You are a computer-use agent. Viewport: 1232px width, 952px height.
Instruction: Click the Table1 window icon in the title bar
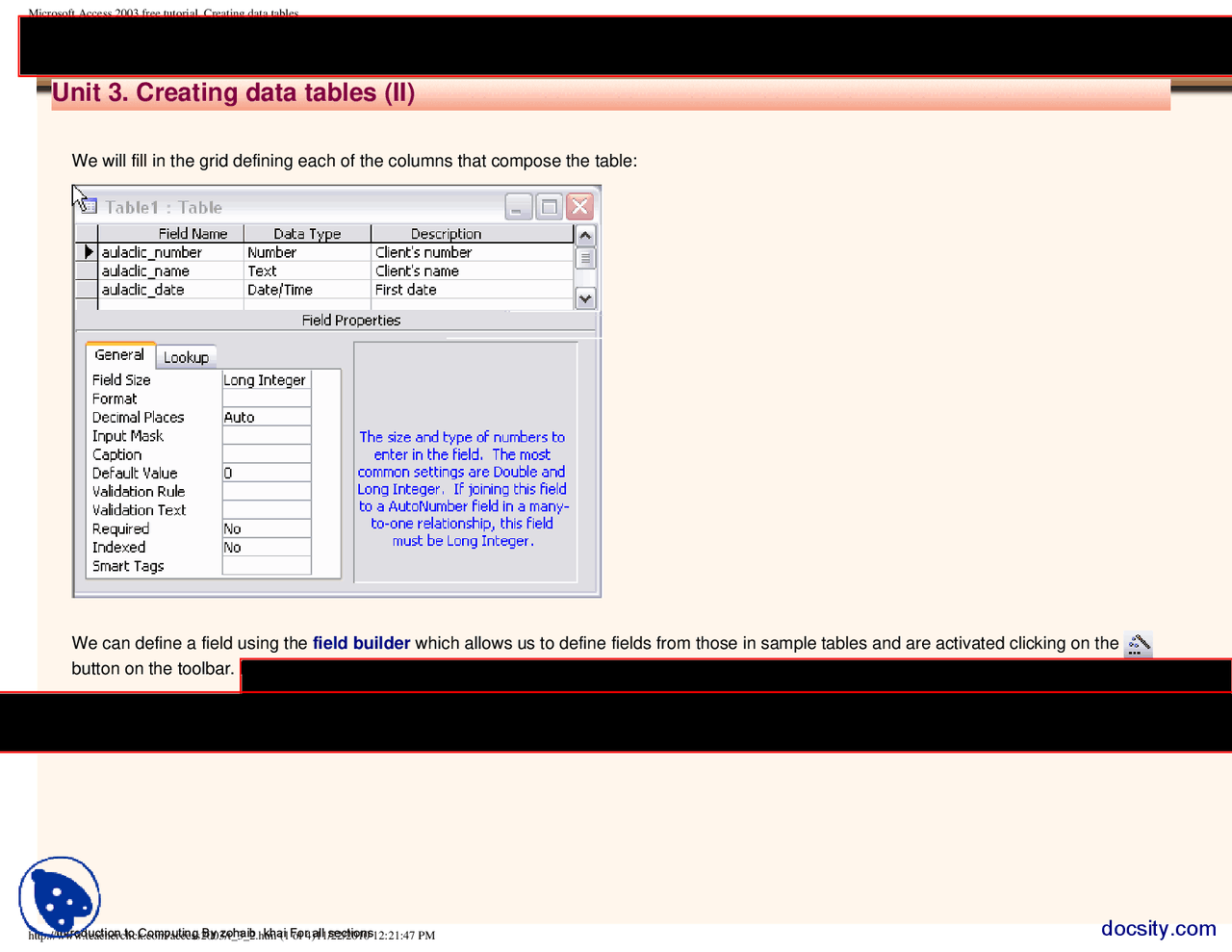click(88, 207)
